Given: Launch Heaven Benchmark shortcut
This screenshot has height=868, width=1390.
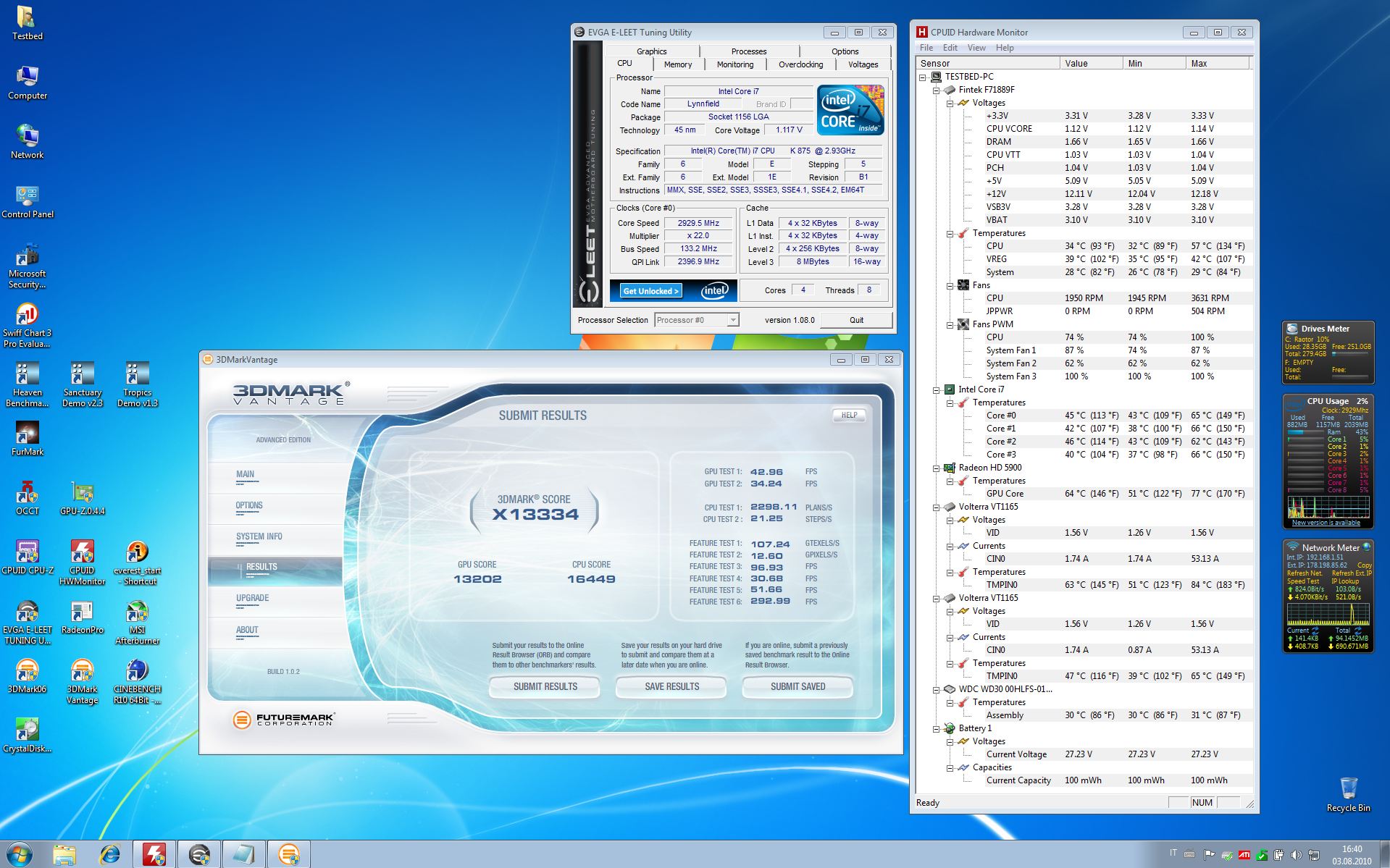Looking at the screenshot, I should (27, 384).
